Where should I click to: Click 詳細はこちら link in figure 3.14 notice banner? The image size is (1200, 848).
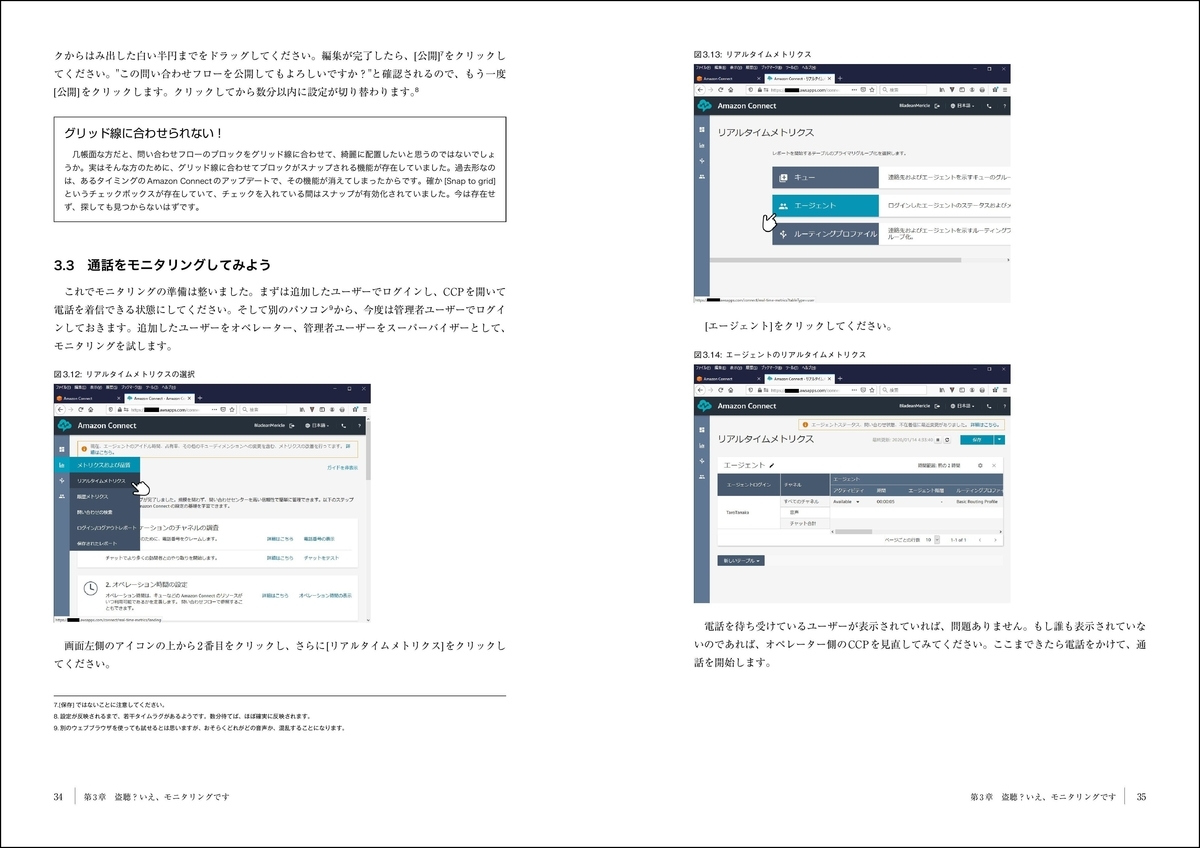point(984,425)
